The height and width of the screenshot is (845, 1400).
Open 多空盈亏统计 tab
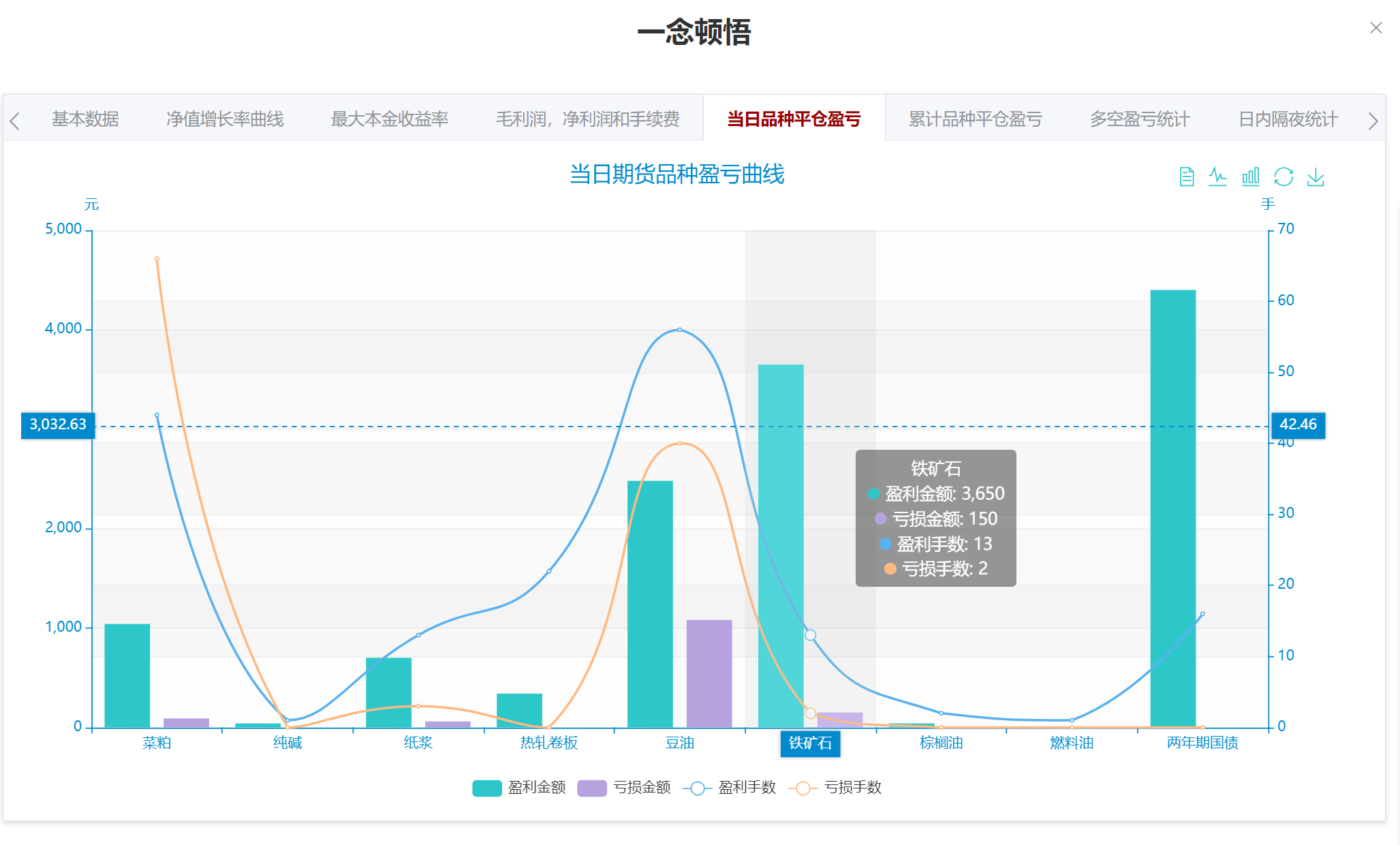tap(1140, 119)
